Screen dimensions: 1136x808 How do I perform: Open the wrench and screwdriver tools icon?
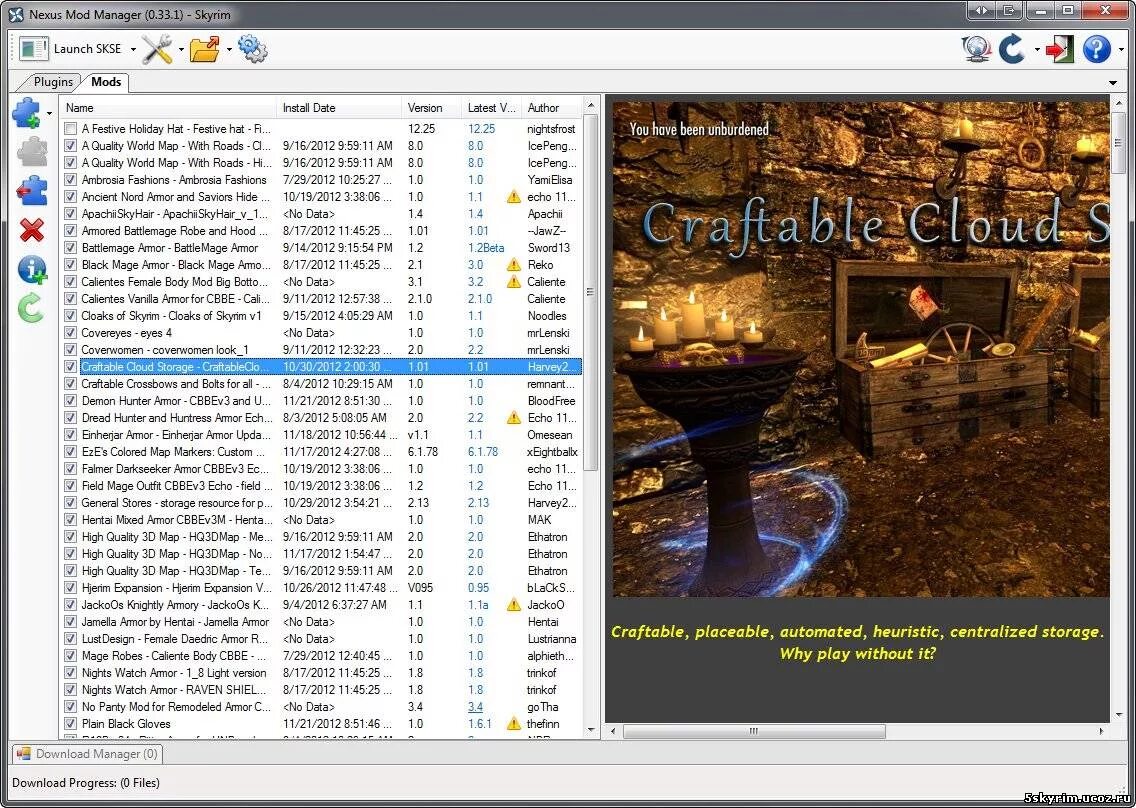tap(156, 49)
